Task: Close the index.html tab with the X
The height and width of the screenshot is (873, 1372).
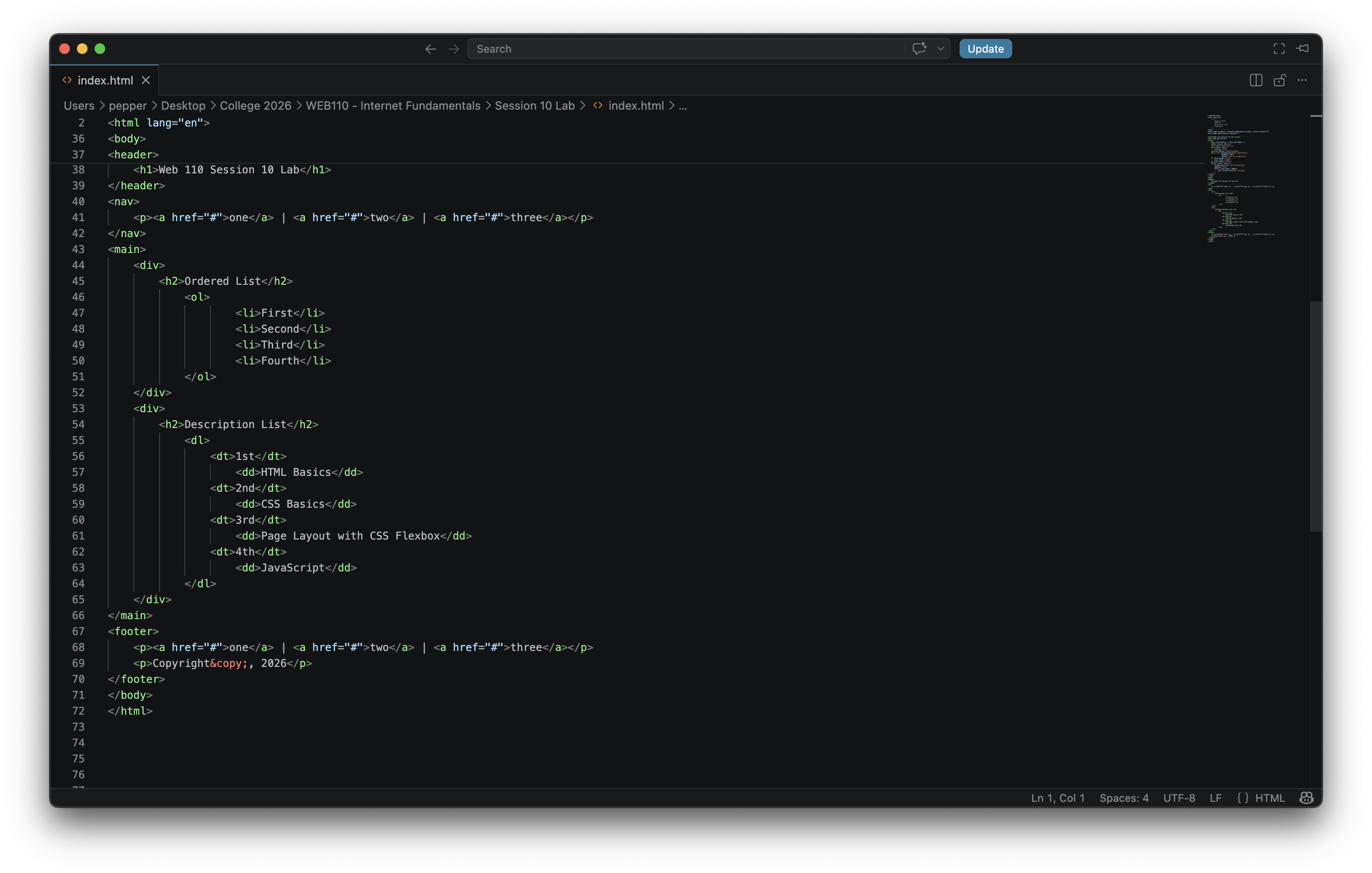Action: [146, 80]
